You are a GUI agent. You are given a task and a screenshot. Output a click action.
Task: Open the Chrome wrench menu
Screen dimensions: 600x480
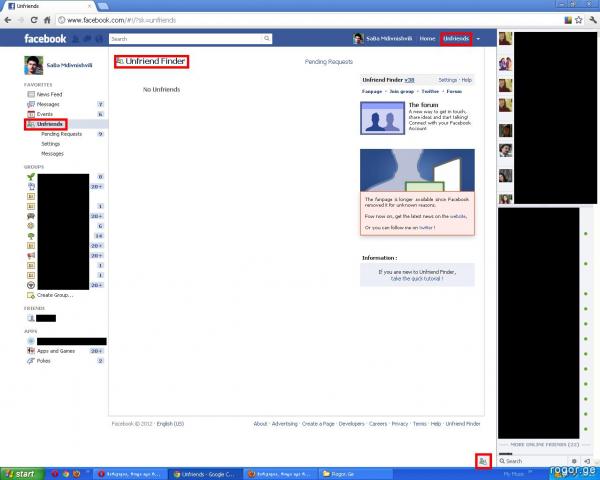click(592, 20)
